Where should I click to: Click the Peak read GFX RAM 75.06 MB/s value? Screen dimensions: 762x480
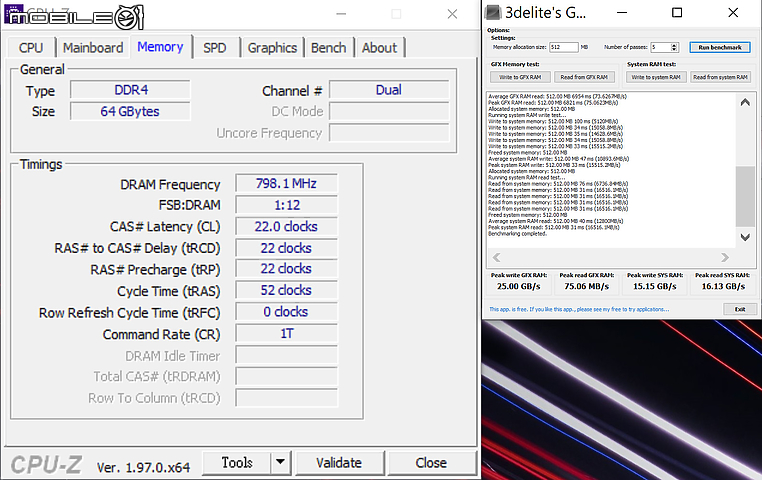[x=587, y=286]
